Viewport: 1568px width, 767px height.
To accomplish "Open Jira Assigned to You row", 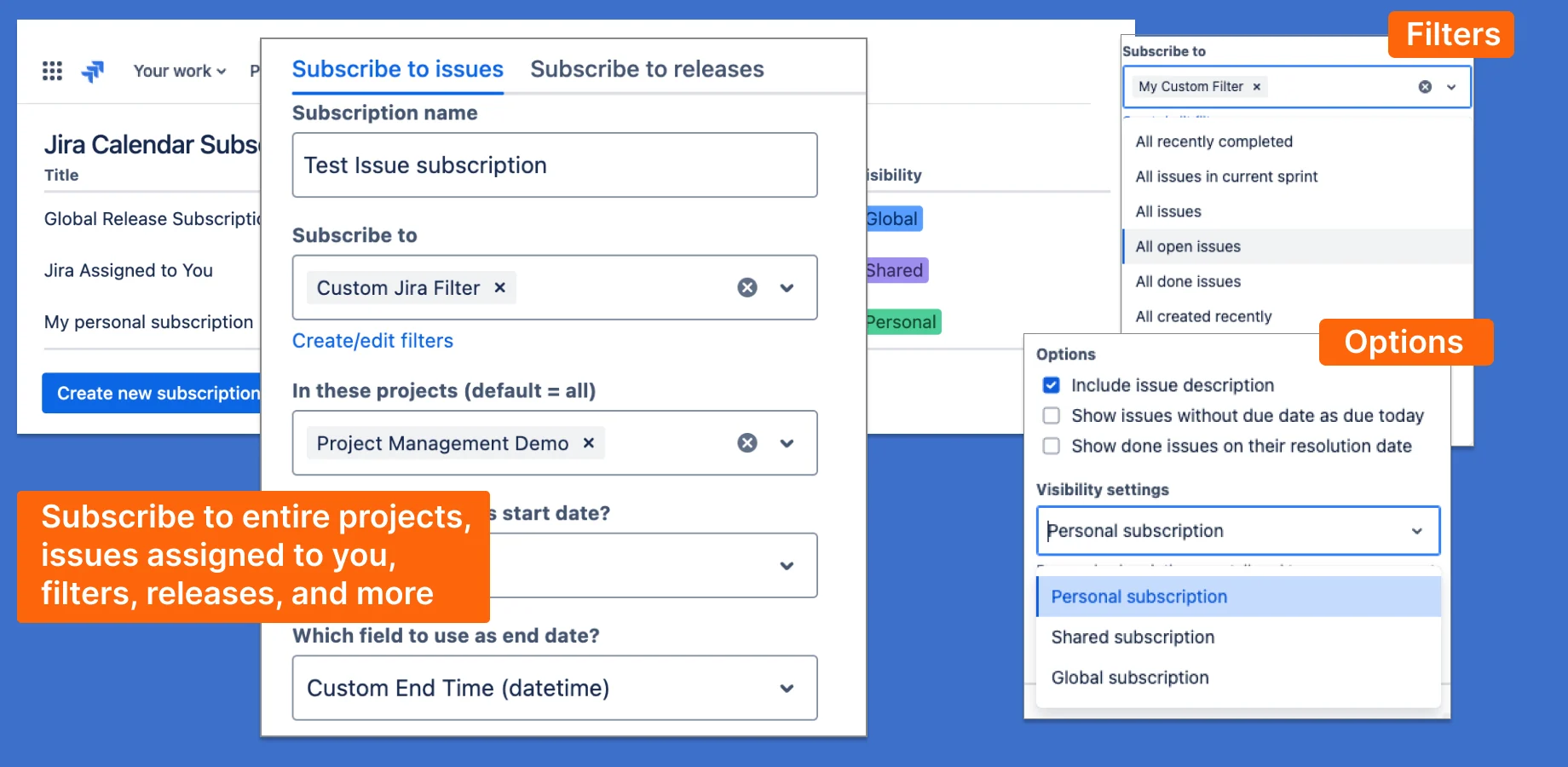I will pyautogui.click(x=129, y=270).
